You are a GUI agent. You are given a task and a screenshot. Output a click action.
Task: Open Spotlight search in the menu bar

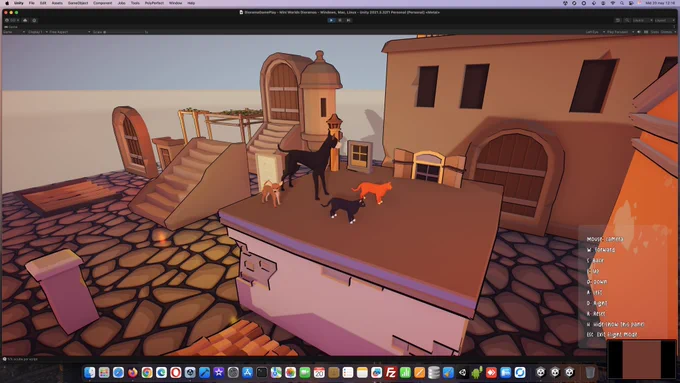[622, 3]
